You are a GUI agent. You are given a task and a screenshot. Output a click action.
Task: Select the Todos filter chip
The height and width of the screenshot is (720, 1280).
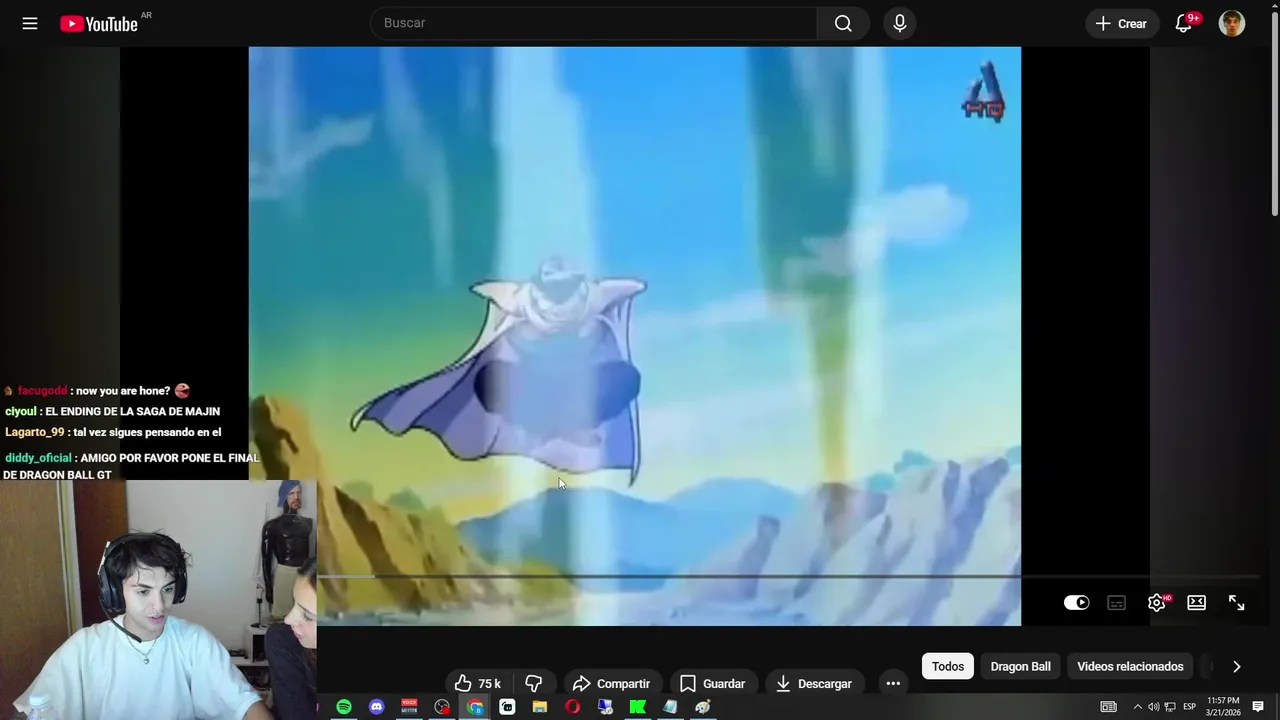[x=948, y=666]
